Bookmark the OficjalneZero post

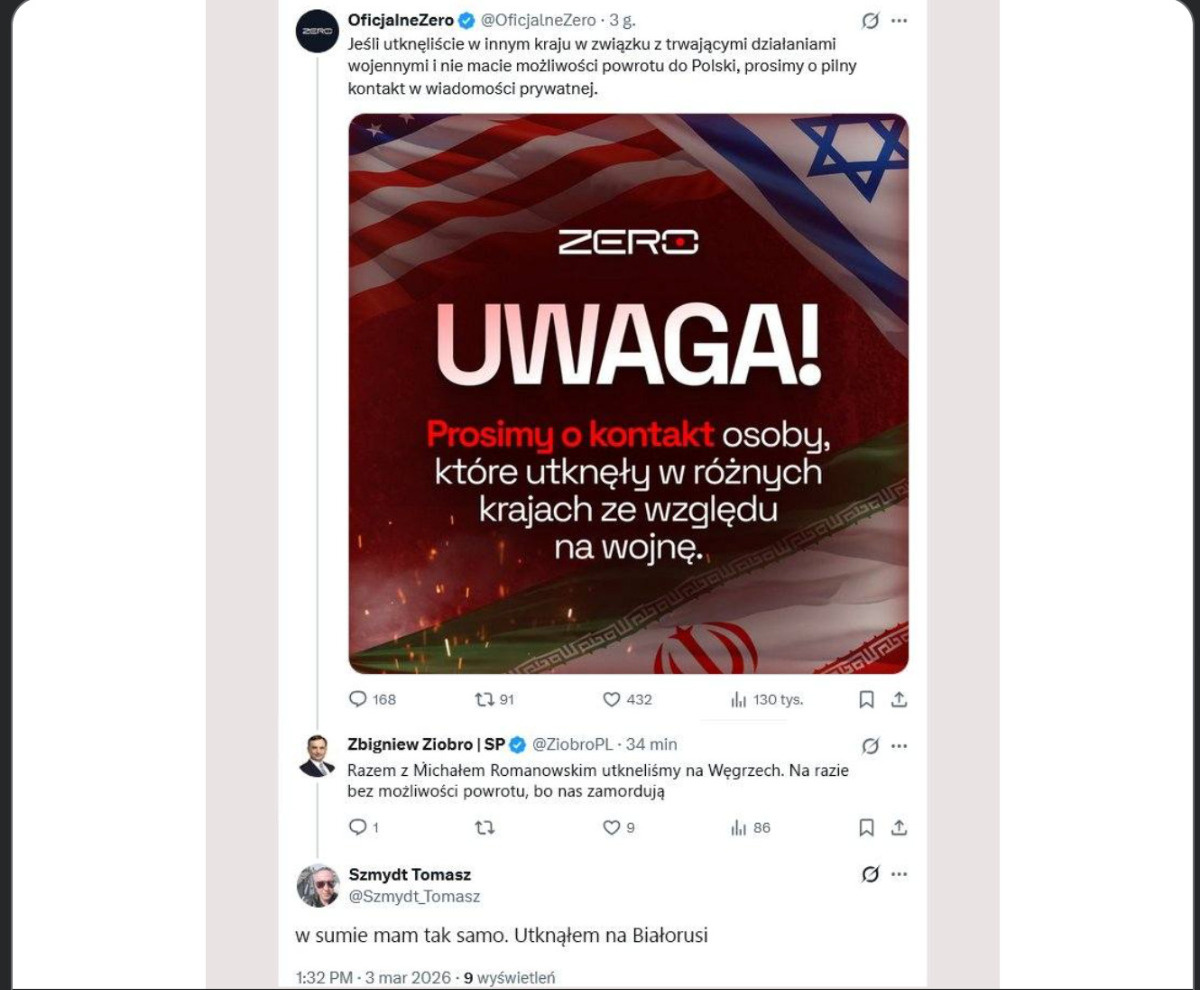point(867,700)
